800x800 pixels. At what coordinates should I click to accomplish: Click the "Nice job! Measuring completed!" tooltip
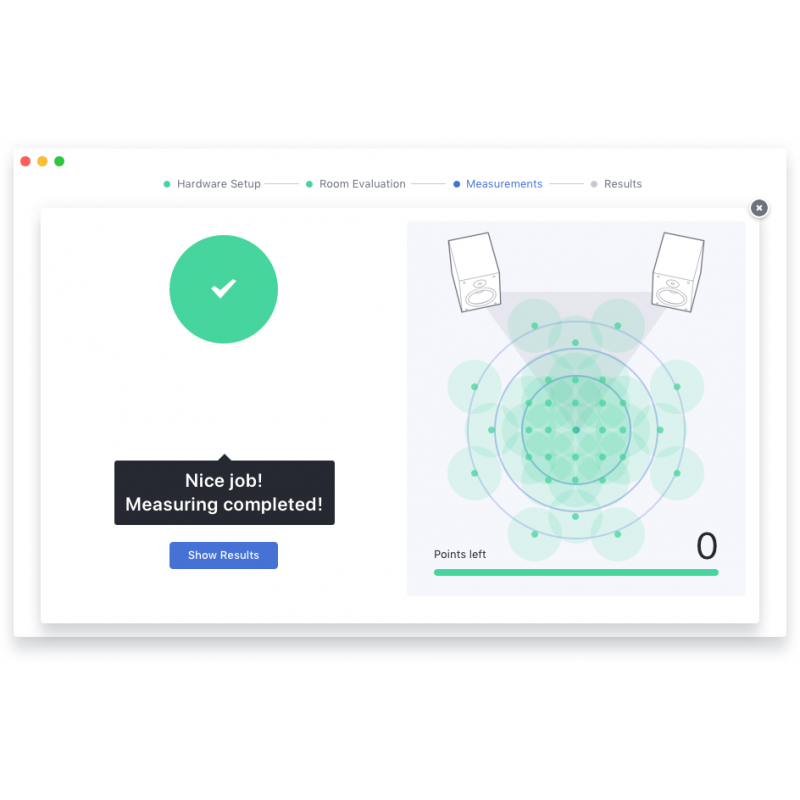224,493
